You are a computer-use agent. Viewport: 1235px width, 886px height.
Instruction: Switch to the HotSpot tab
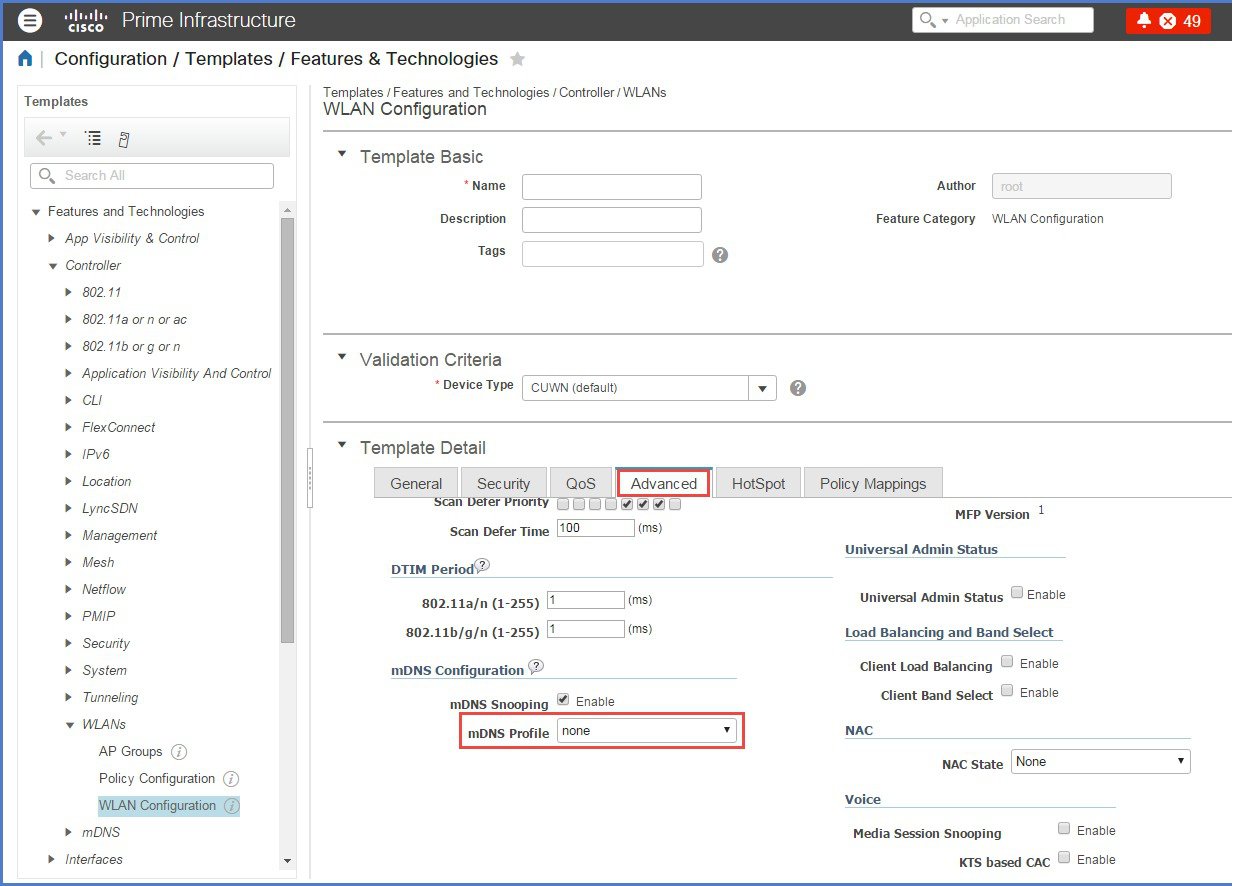click(x=757, y=482)
